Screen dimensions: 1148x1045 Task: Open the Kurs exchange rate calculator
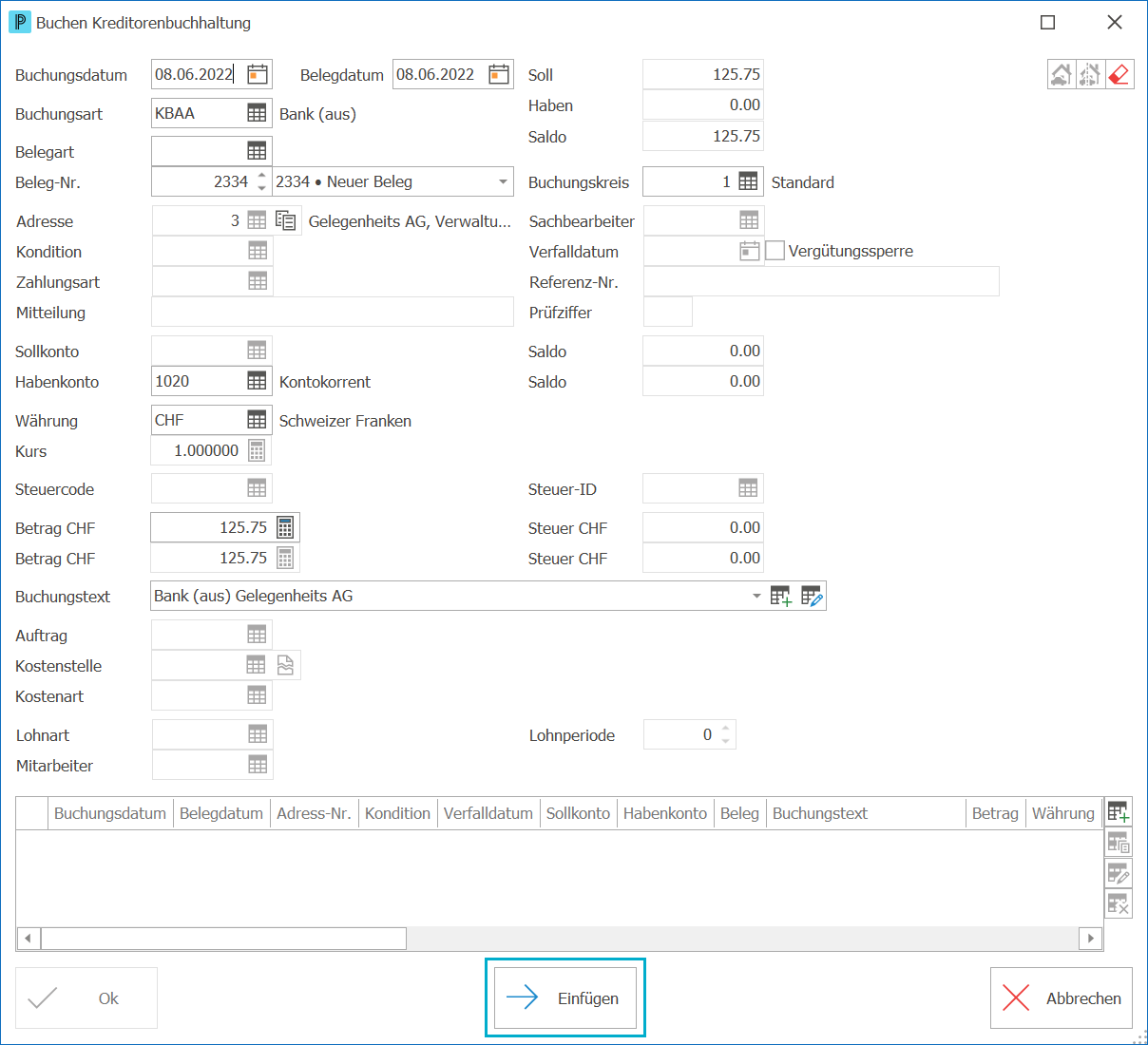tap(257, 450)
